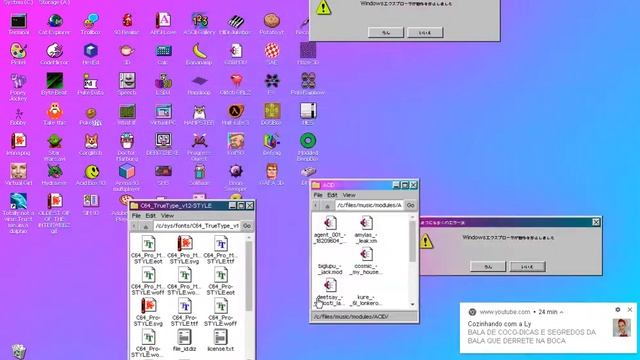Click the scroll-down arrow in AOD window
640x360 pixels.
tap(412, 304)
